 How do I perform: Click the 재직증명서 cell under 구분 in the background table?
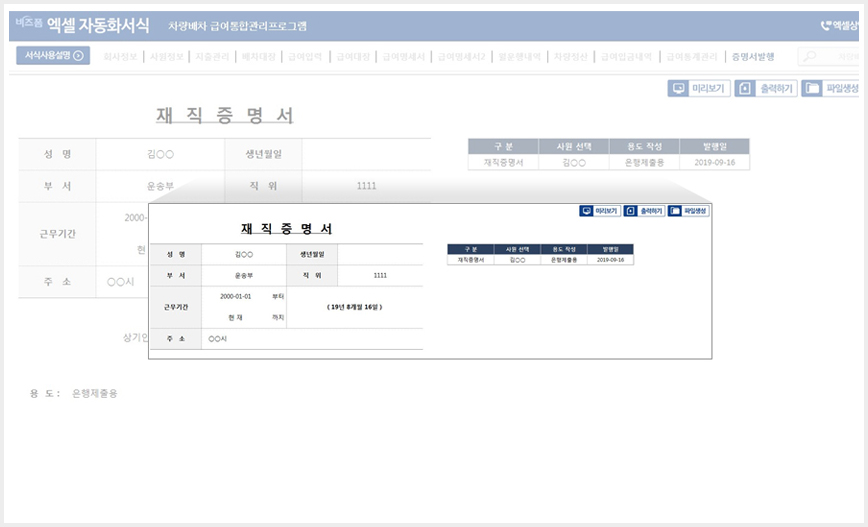(503, 162)
